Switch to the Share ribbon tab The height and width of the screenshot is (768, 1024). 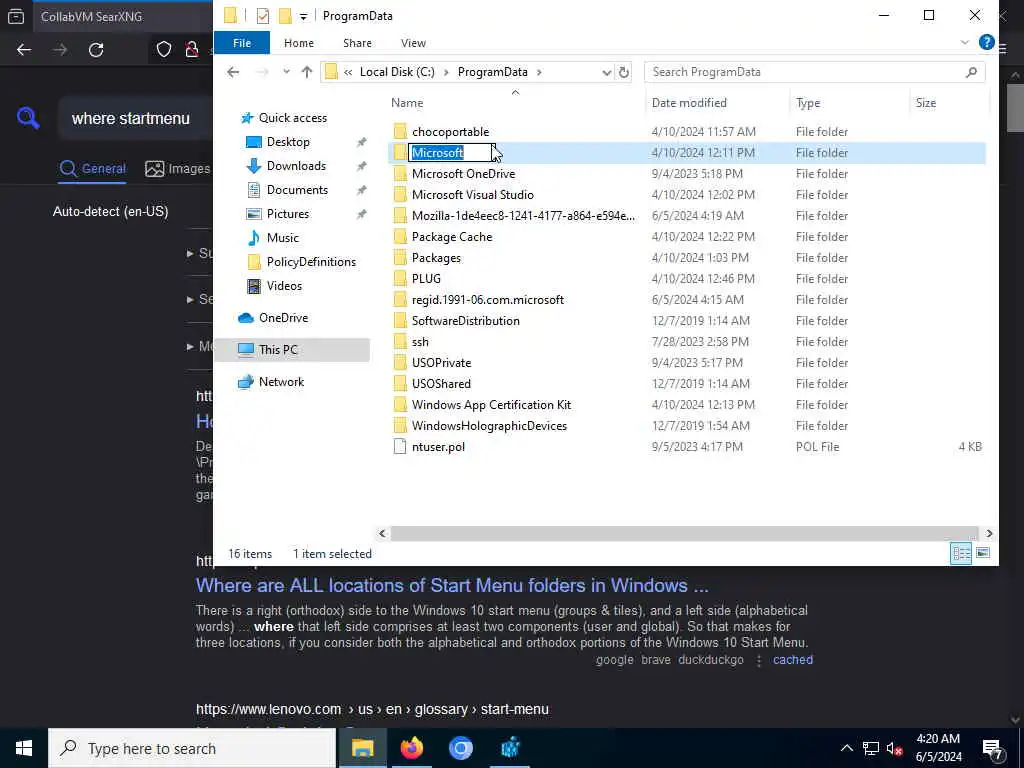click(x=357, y=43)
